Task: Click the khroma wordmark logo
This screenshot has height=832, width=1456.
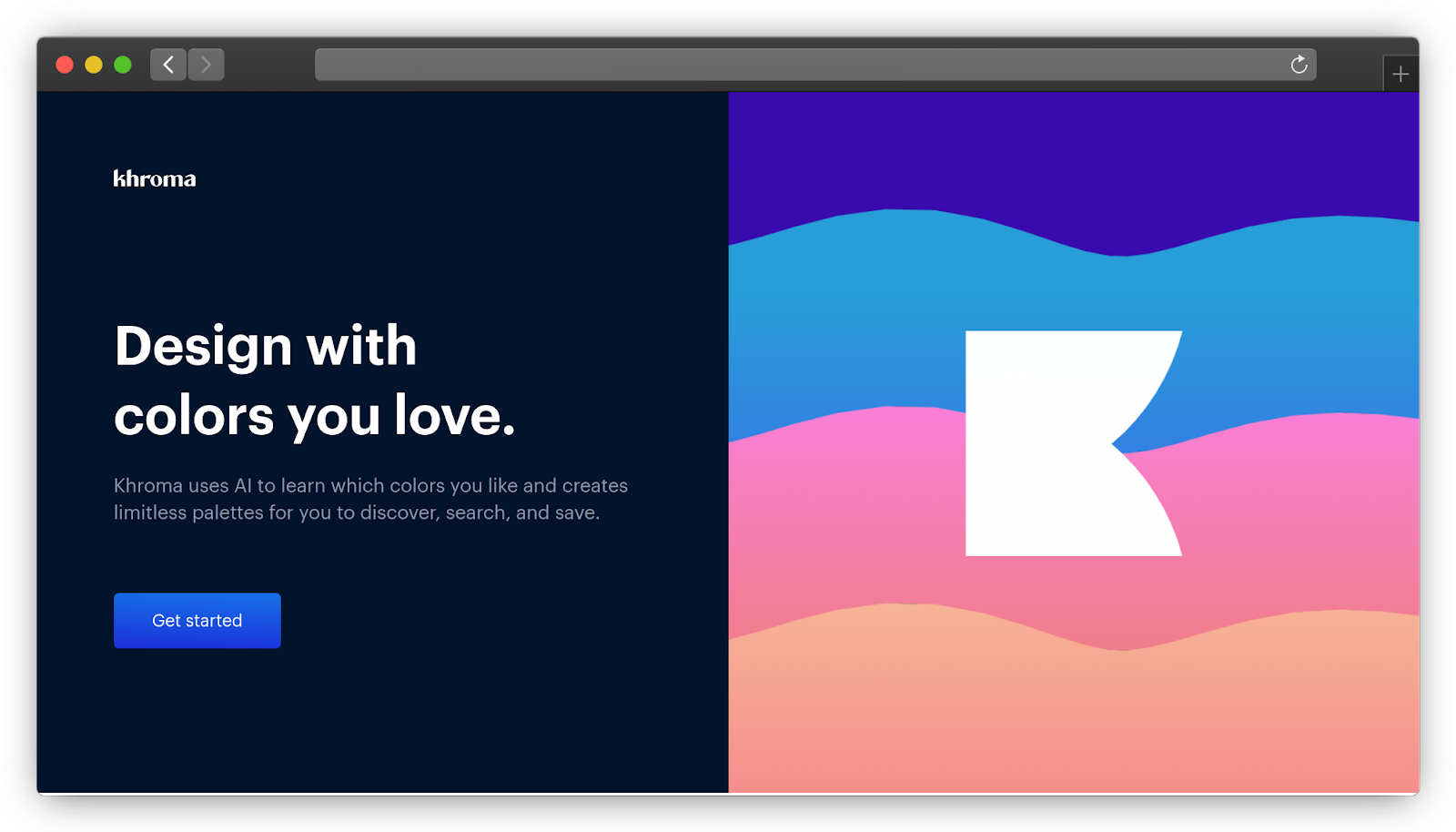Action: point(155,178)
